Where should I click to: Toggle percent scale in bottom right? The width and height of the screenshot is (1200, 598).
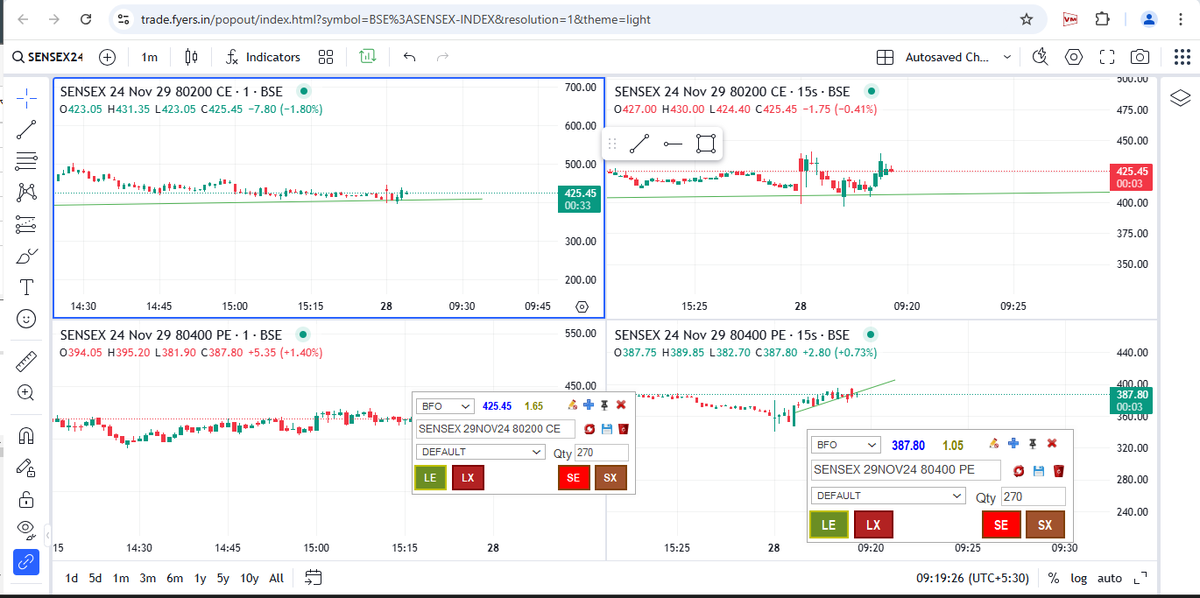(x=1054, y=578)
